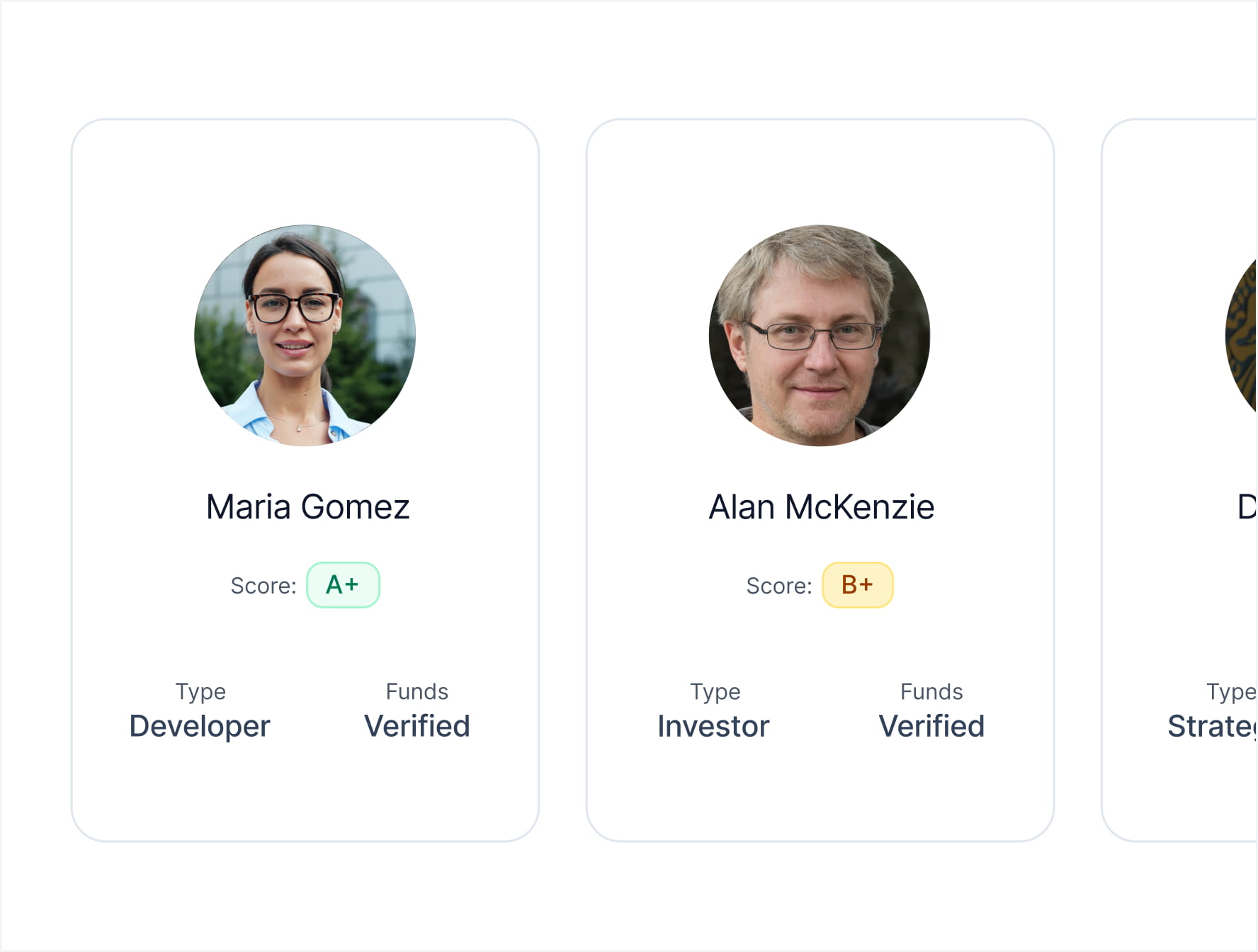Click the yellow B+ score badge
The width and height of the screenshot is (1258, 952).
857,585
